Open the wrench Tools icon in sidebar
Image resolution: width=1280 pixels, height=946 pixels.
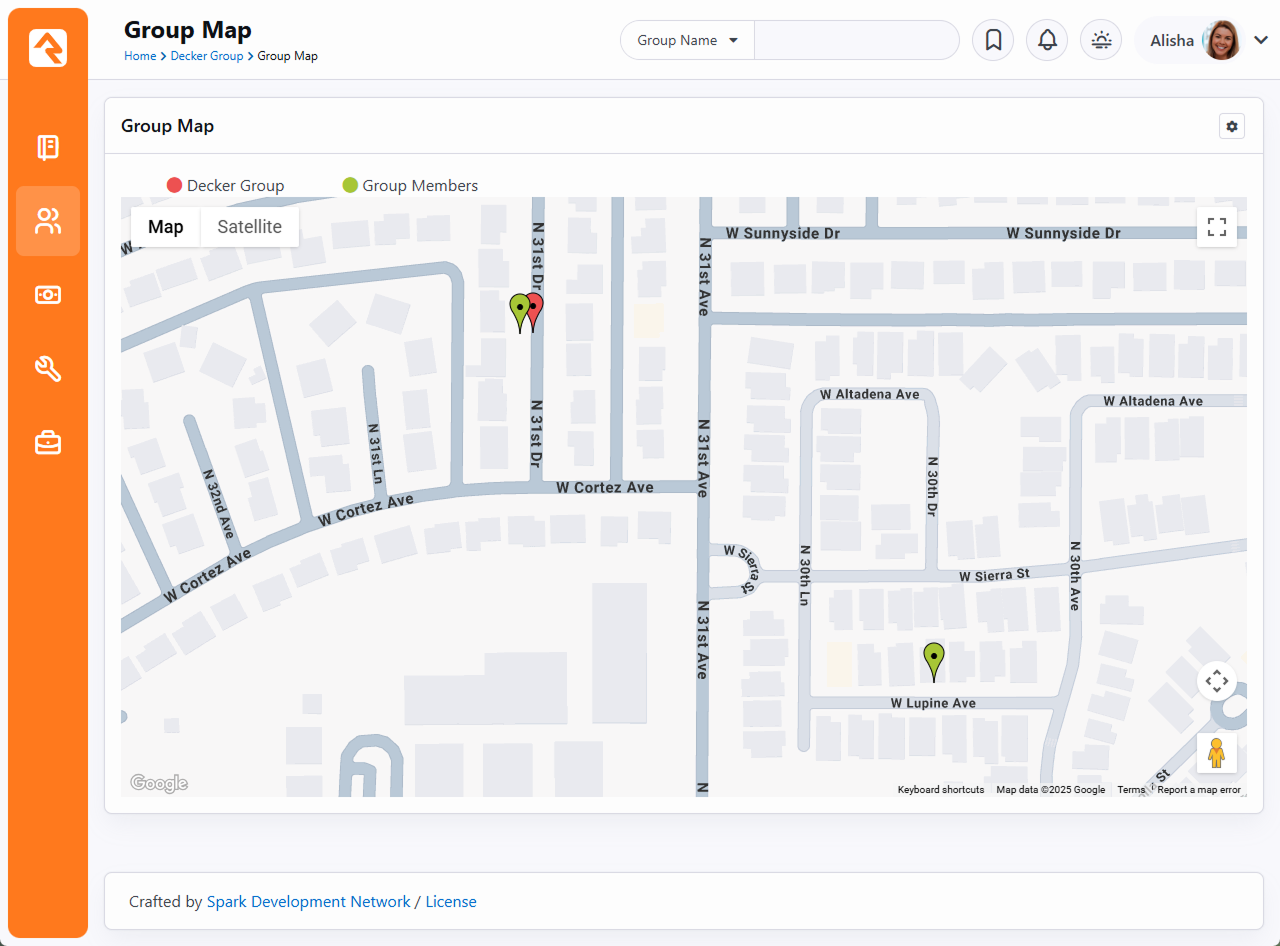[48, 369]
